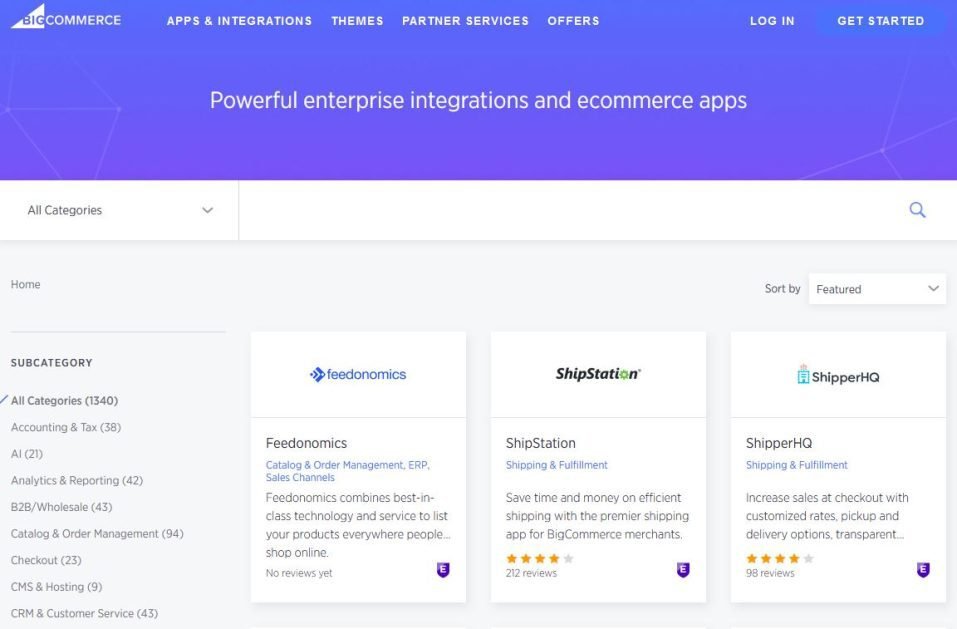The image size is (957, 629).
Task: Select CRM & Customer Service (43) subcategory
Action: [x=84, y=613]
